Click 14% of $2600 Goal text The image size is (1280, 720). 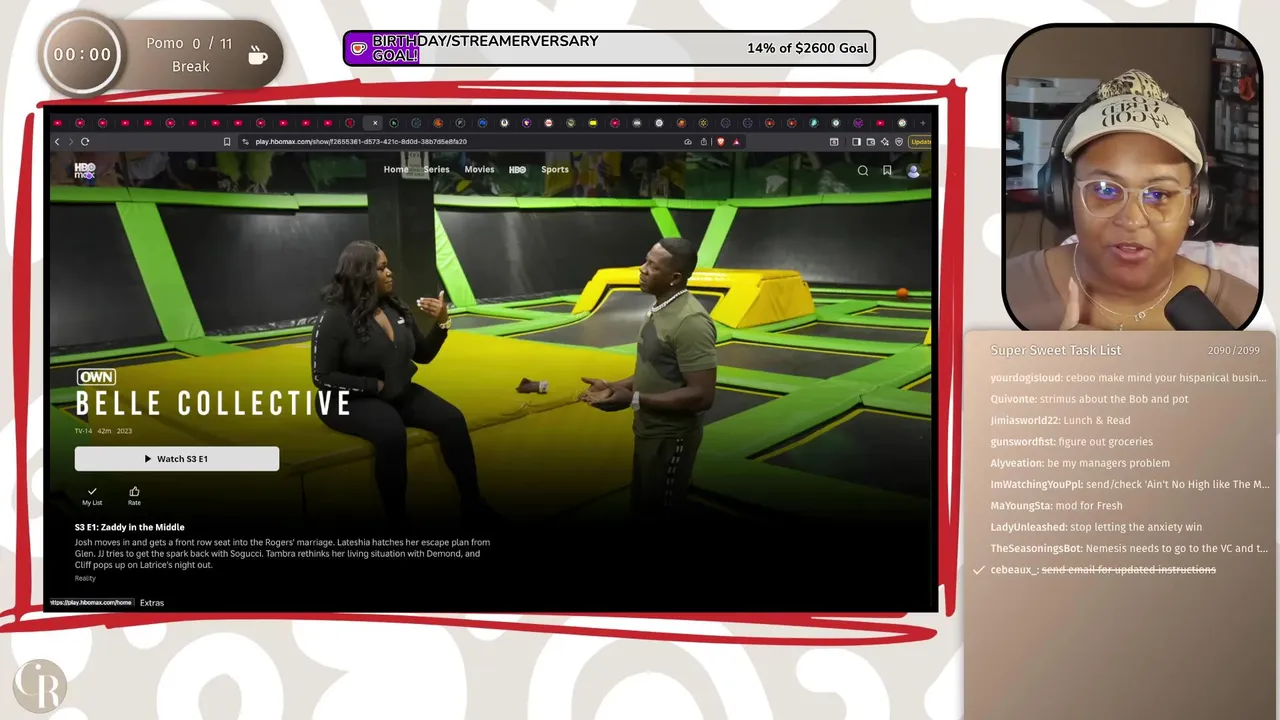(807, 48)
